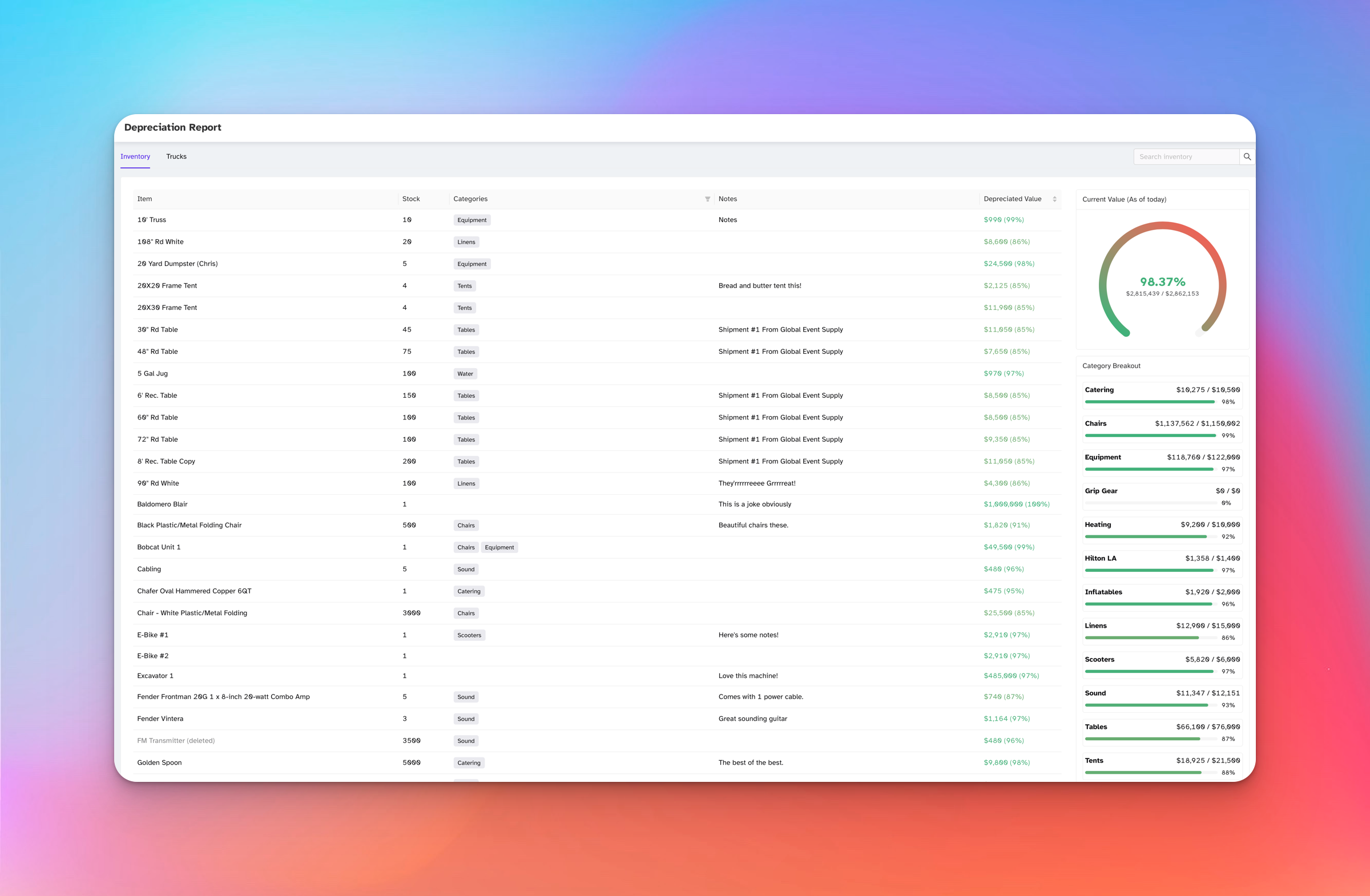The image size is (1370, 896).
Task: Click the Sound tag on the Cabling row
Action: (466, 569)
